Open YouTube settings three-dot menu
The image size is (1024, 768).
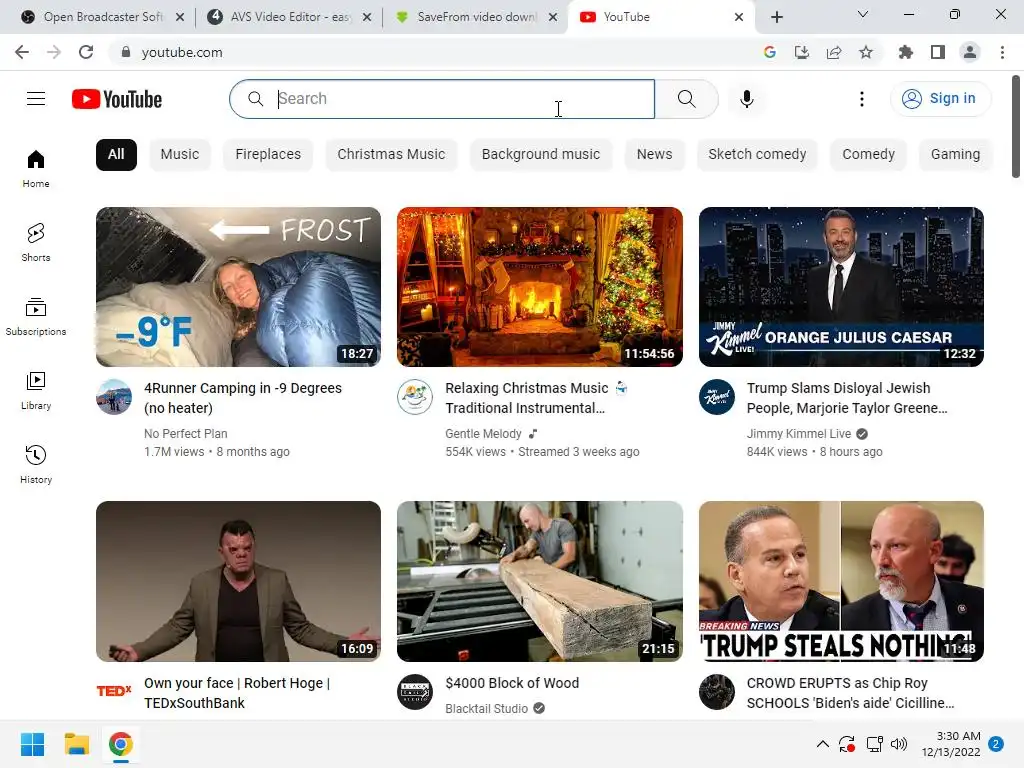coord(862,99)
